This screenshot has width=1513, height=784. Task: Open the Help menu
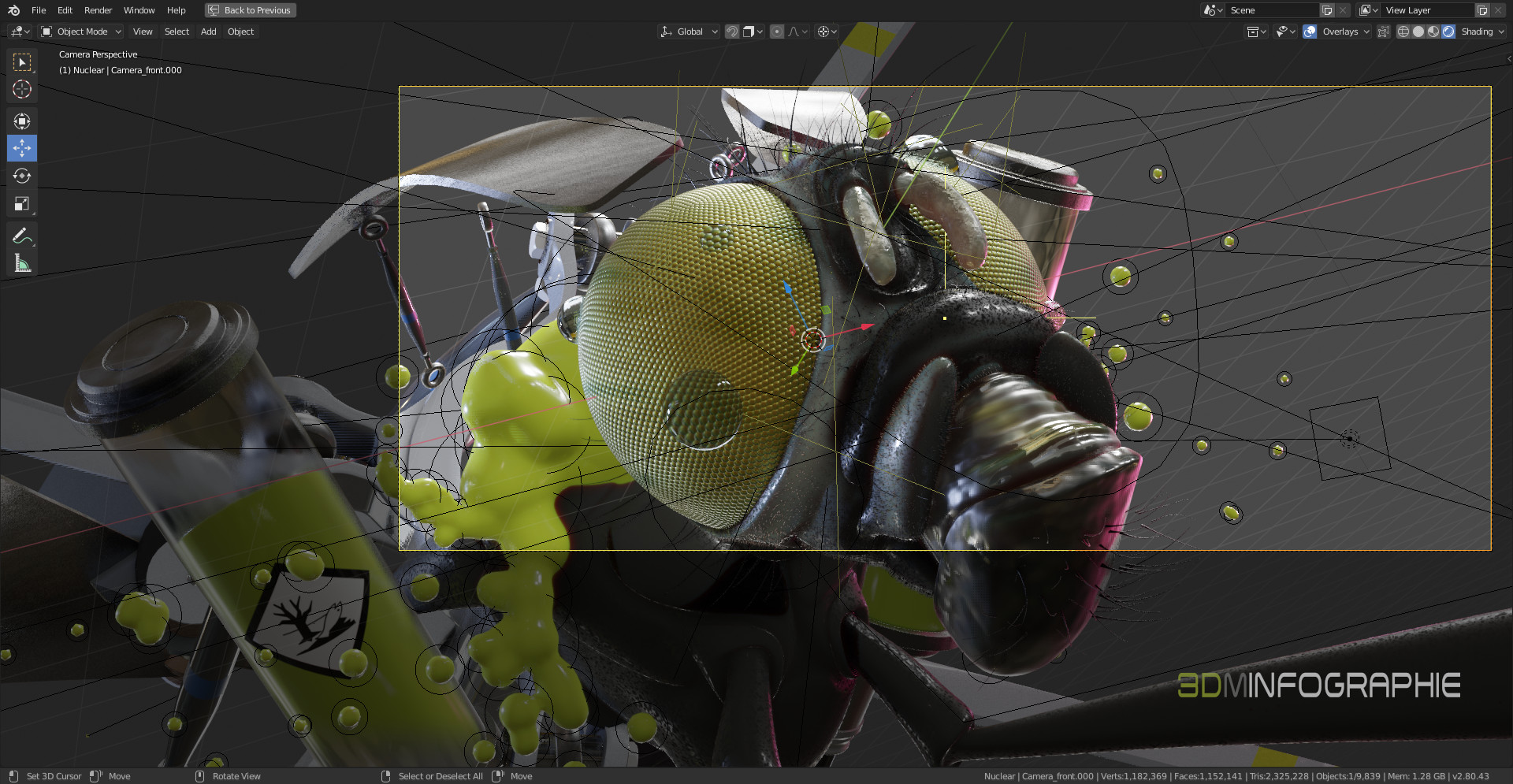click(x=177, y=10)
